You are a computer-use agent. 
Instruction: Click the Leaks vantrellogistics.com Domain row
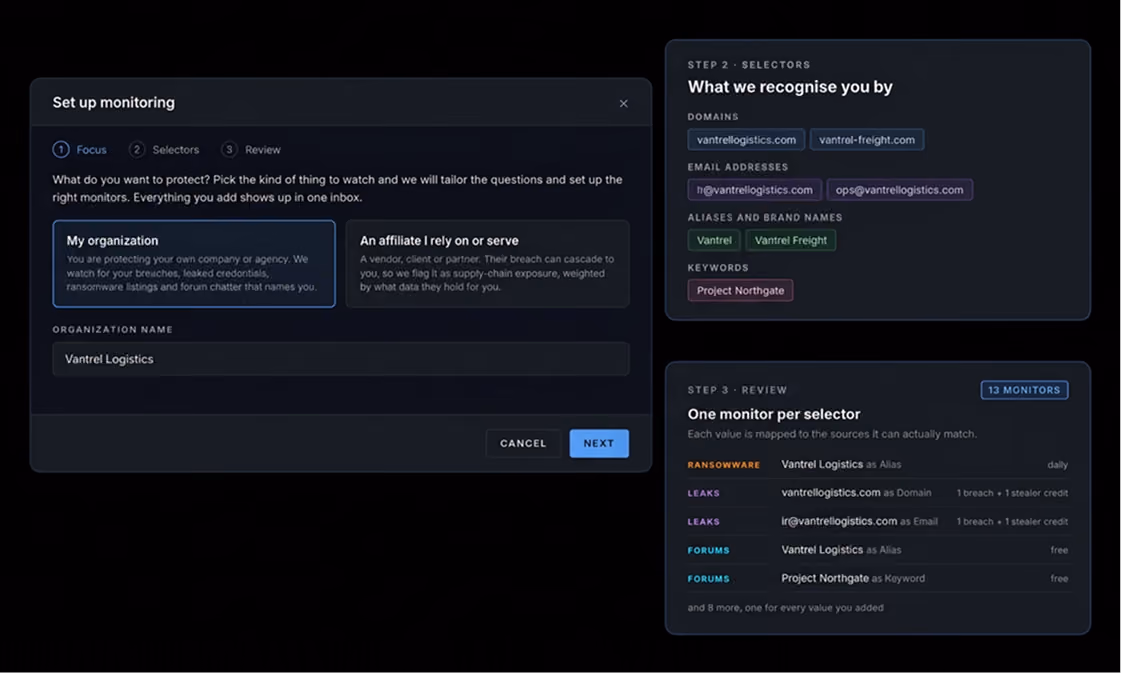point(878,493)
